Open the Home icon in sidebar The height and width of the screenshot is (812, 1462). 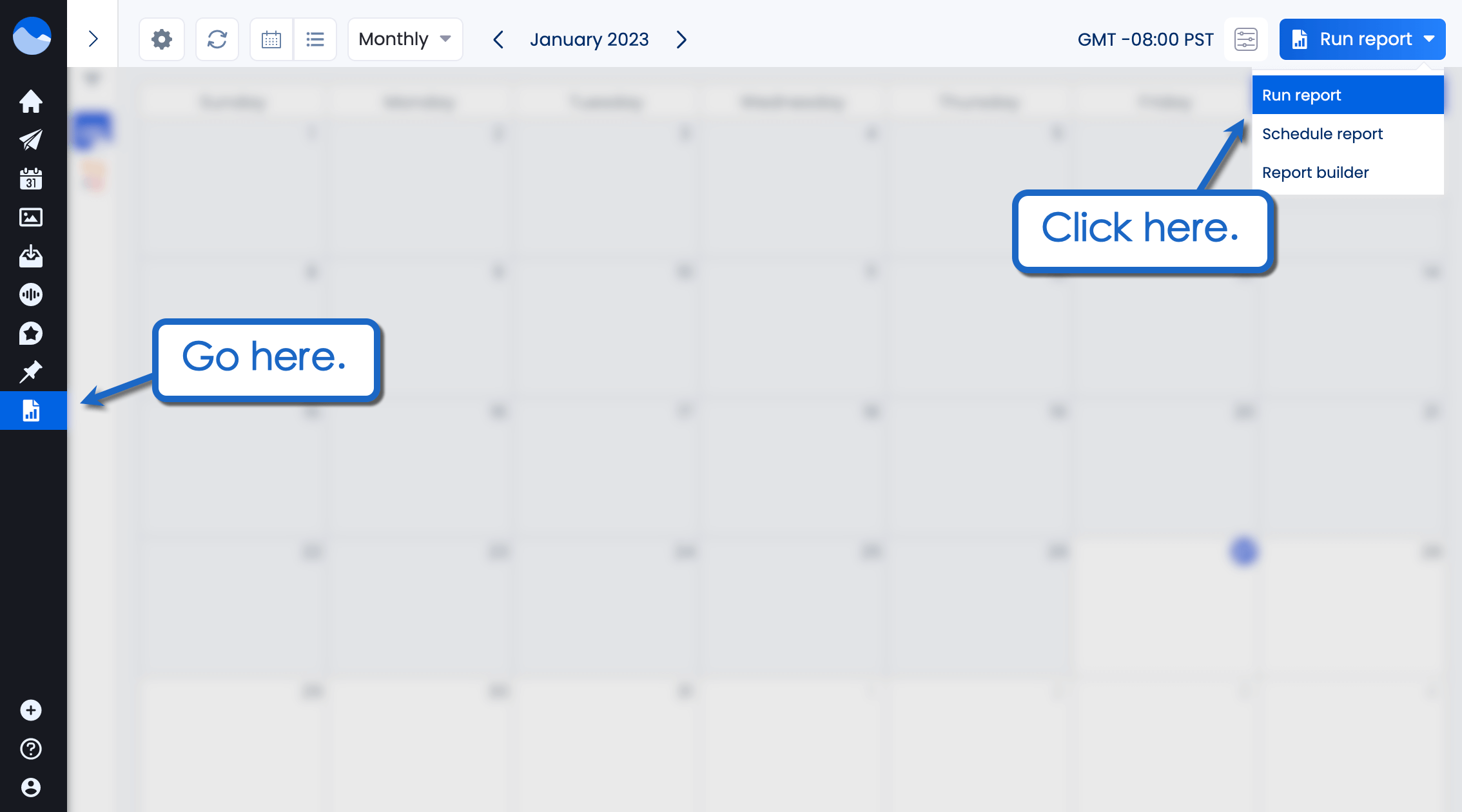click(x=31, y=101)
